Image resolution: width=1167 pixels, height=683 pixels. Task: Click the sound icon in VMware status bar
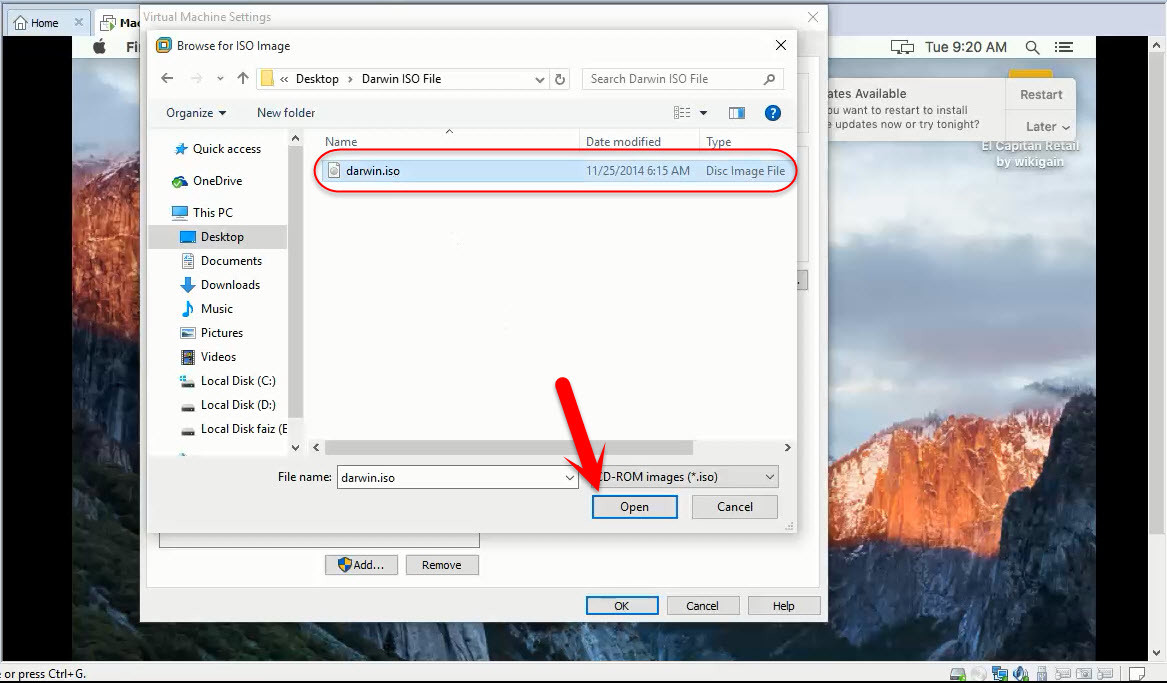pyautogui.click(x=1020, y=673)
